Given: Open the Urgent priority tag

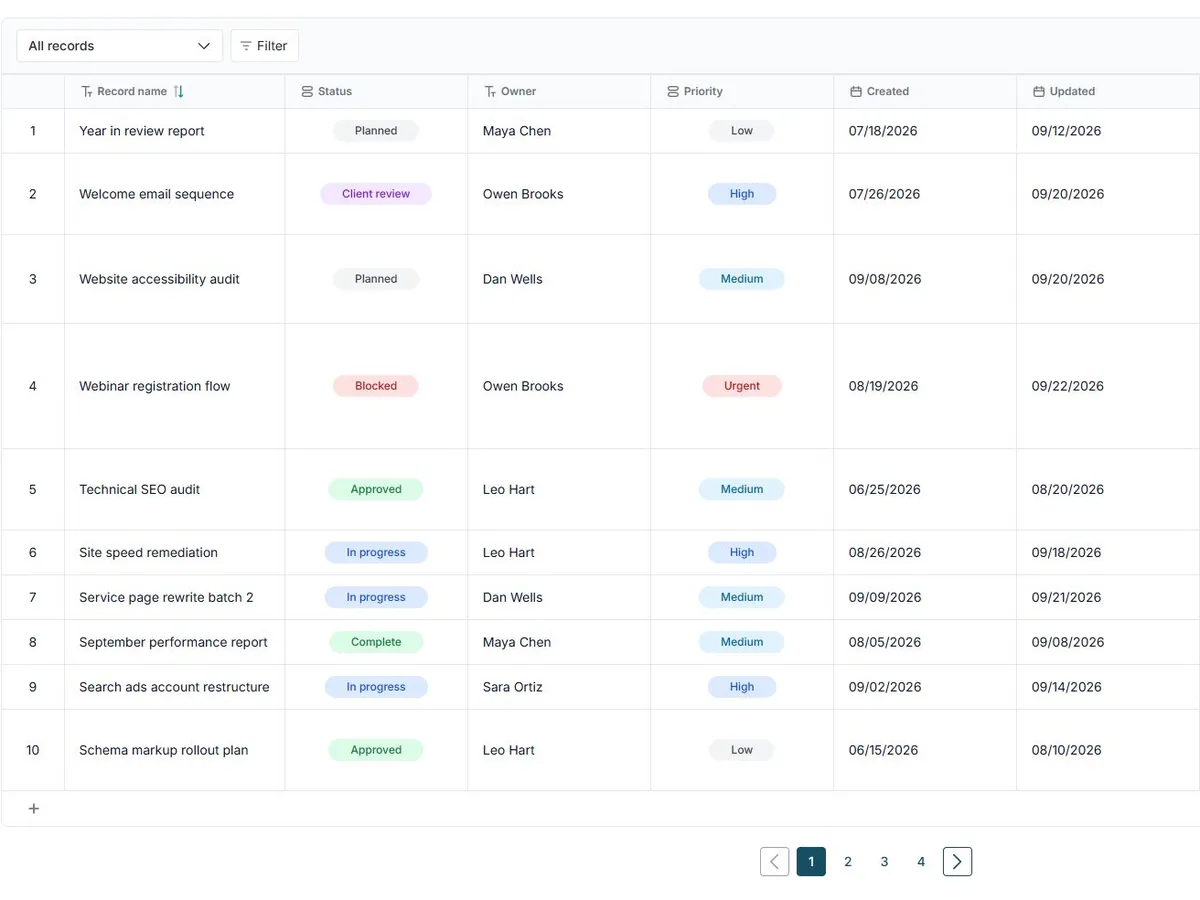Looking at the screenshot, I should (742, 386).
